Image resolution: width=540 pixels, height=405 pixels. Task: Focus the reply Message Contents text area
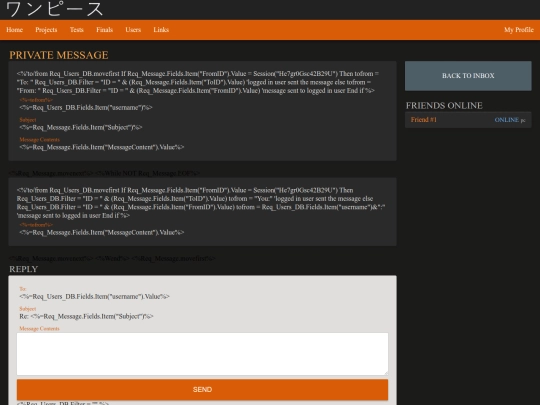tap(202, 354)
